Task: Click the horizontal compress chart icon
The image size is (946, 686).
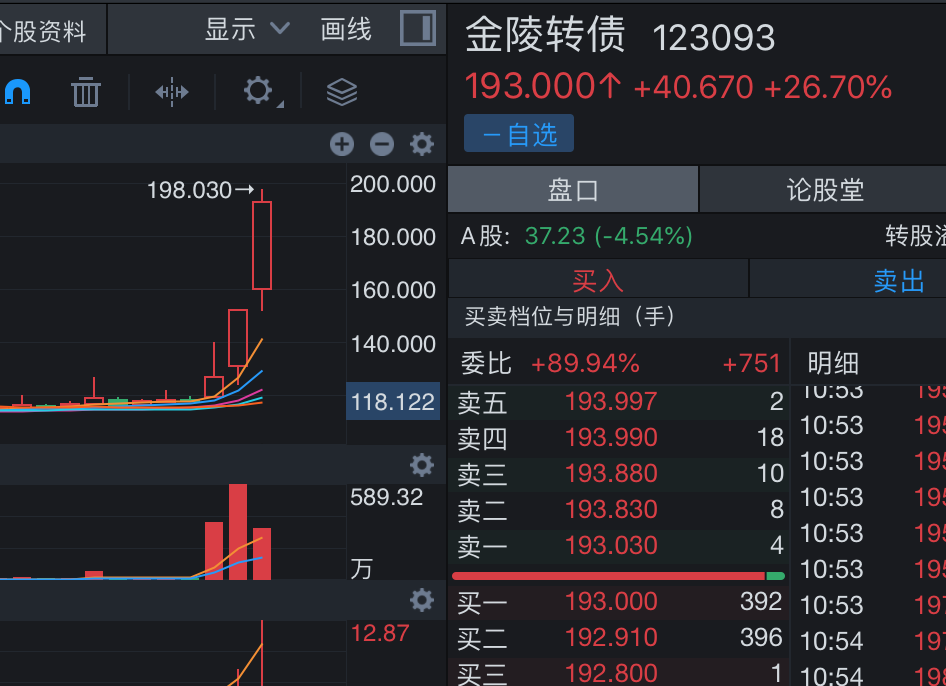Action: tap(172, 92)
